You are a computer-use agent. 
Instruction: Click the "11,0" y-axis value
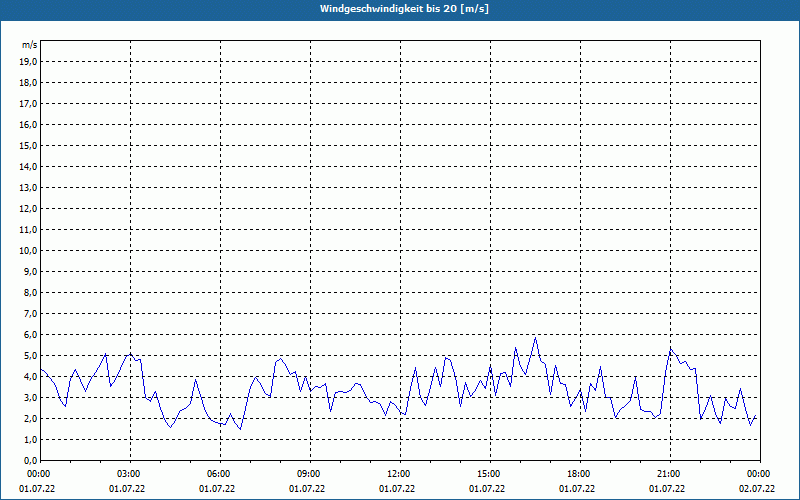coord(28,230)
